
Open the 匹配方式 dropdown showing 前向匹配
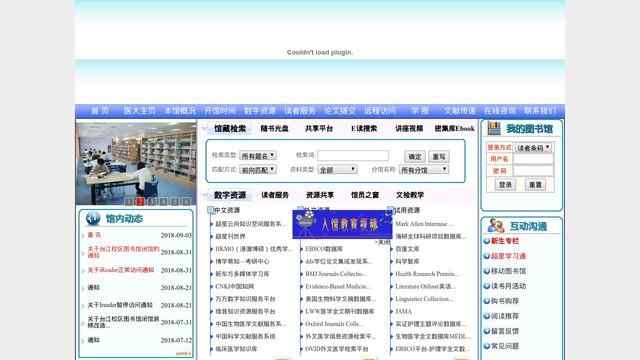tap(258, 170)
